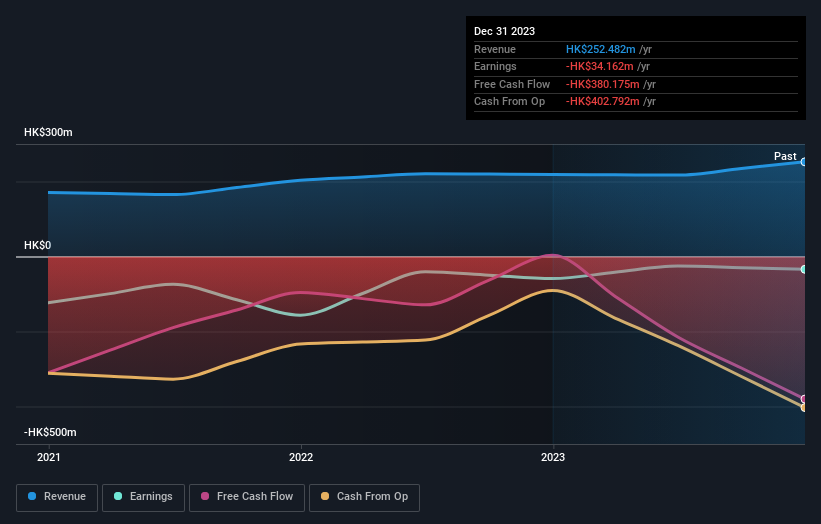
Task: Click the Revenue row label in tooltip
Action: pos(495,49)
